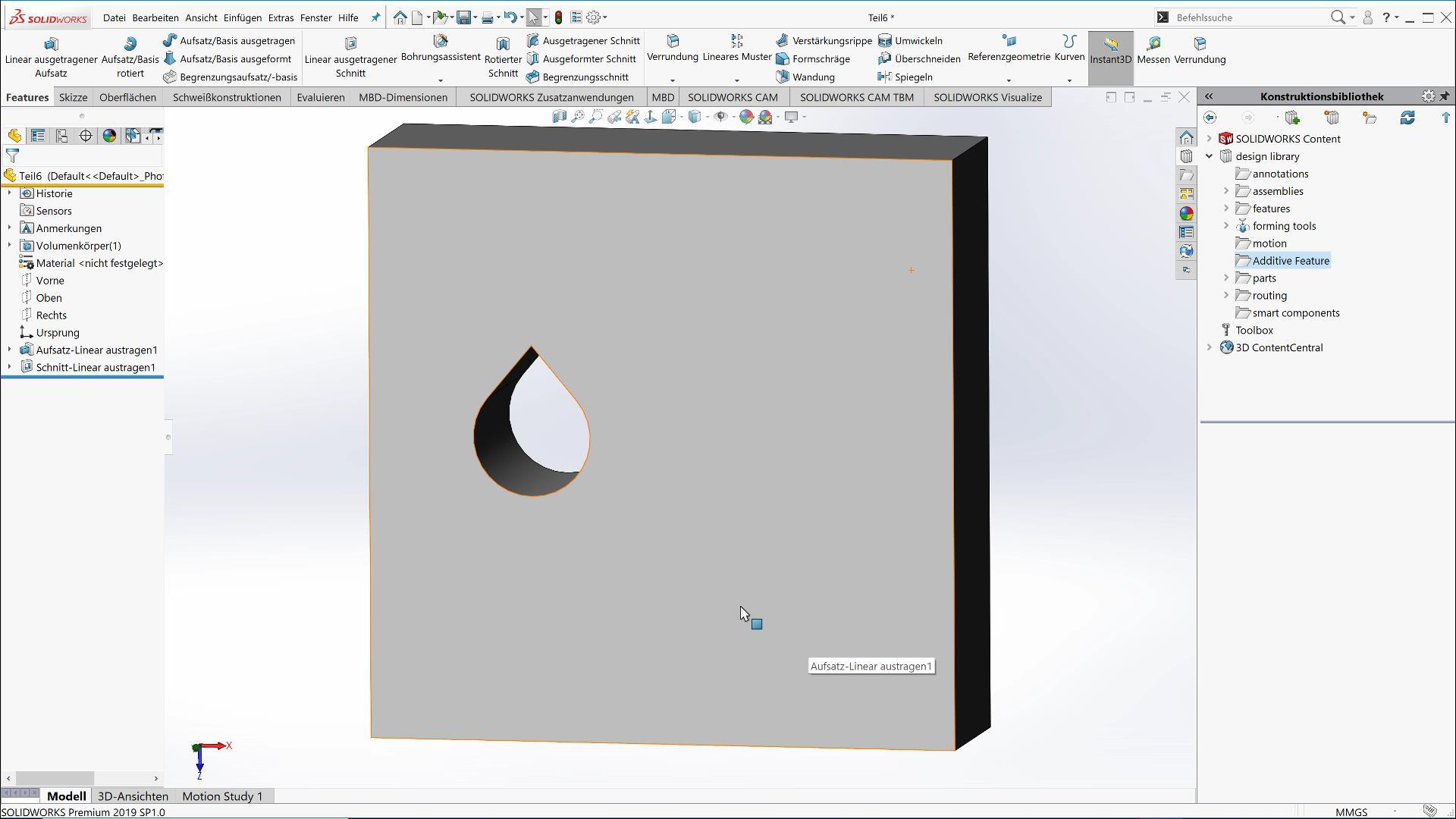
Task: Click the Save icon in title toolbar
Action: pyautogui.click(x=463, y=17)
